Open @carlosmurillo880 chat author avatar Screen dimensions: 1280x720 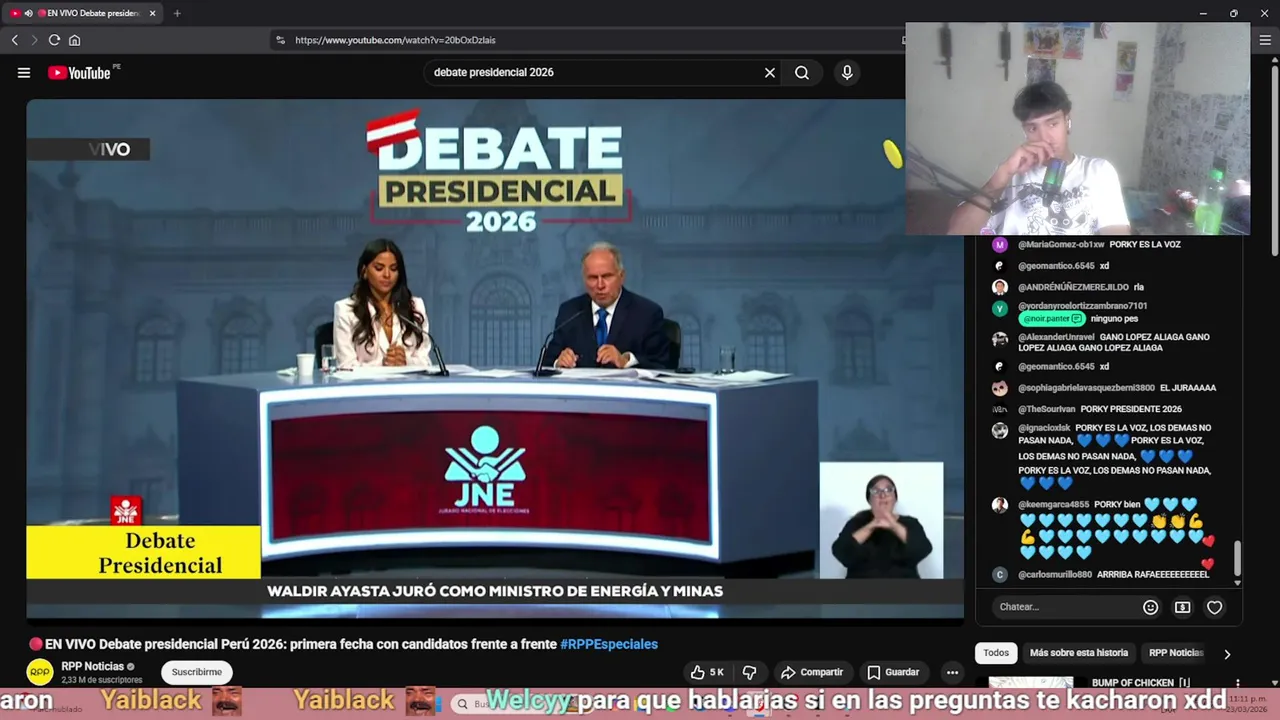coord(999,575)
